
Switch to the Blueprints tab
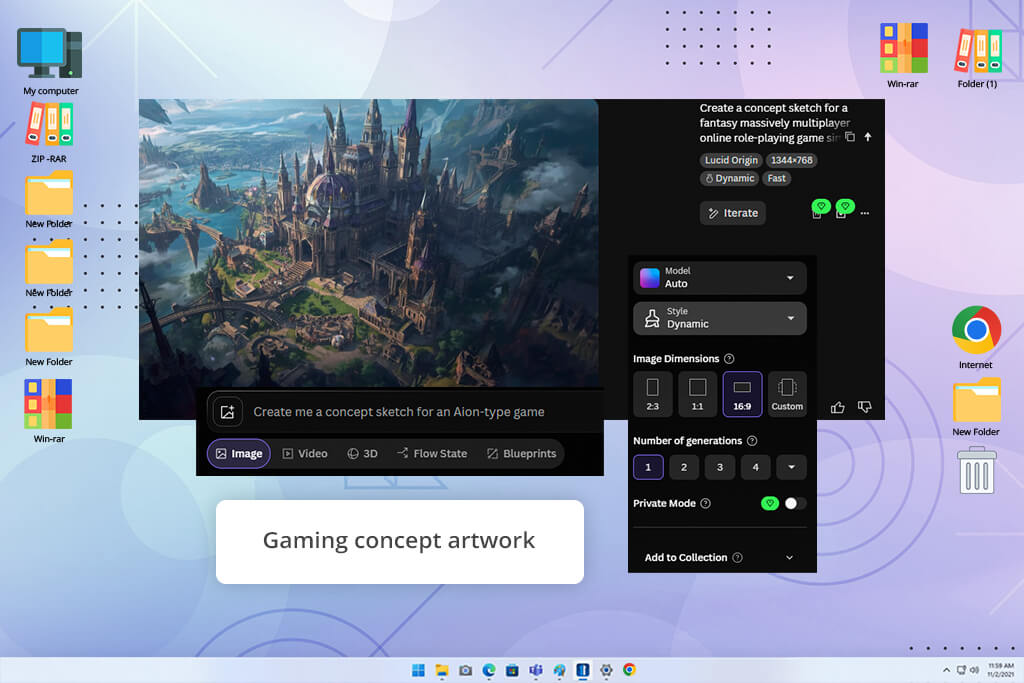click(522, 454)
